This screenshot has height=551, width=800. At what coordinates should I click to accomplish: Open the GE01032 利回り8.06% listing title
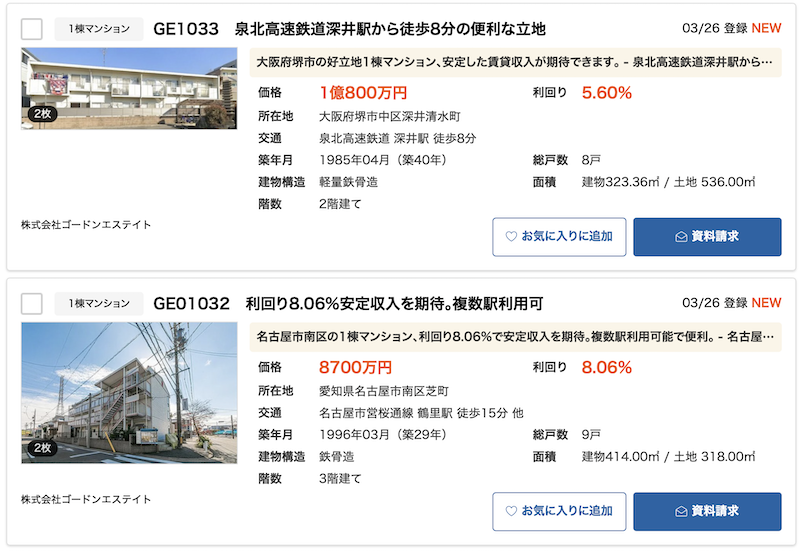coord(348,304)
